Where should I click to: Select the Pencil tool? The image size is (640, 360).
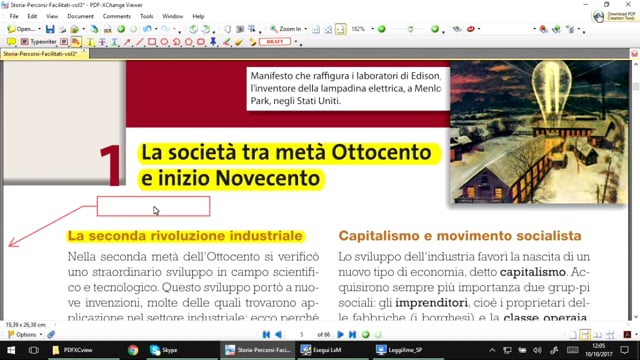[227, 42]
